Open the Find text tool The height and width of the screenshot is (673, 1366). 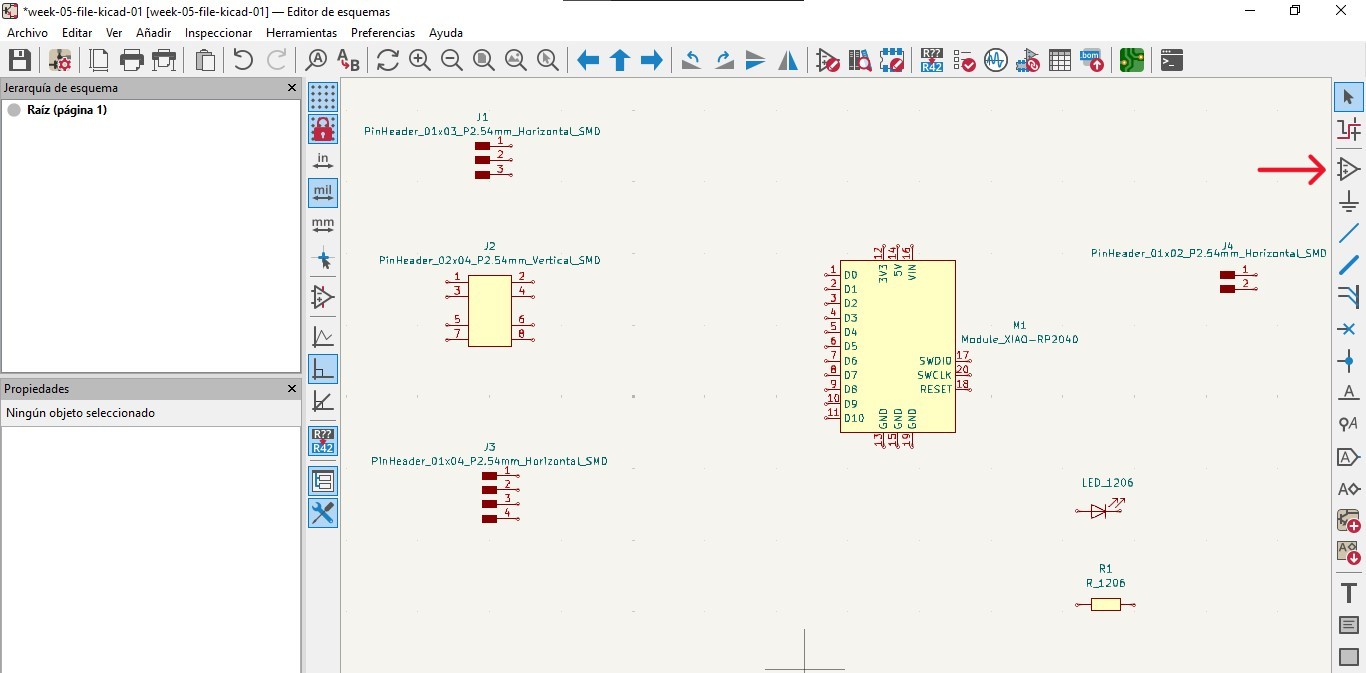pyautogui.click(x=317, y=60)
